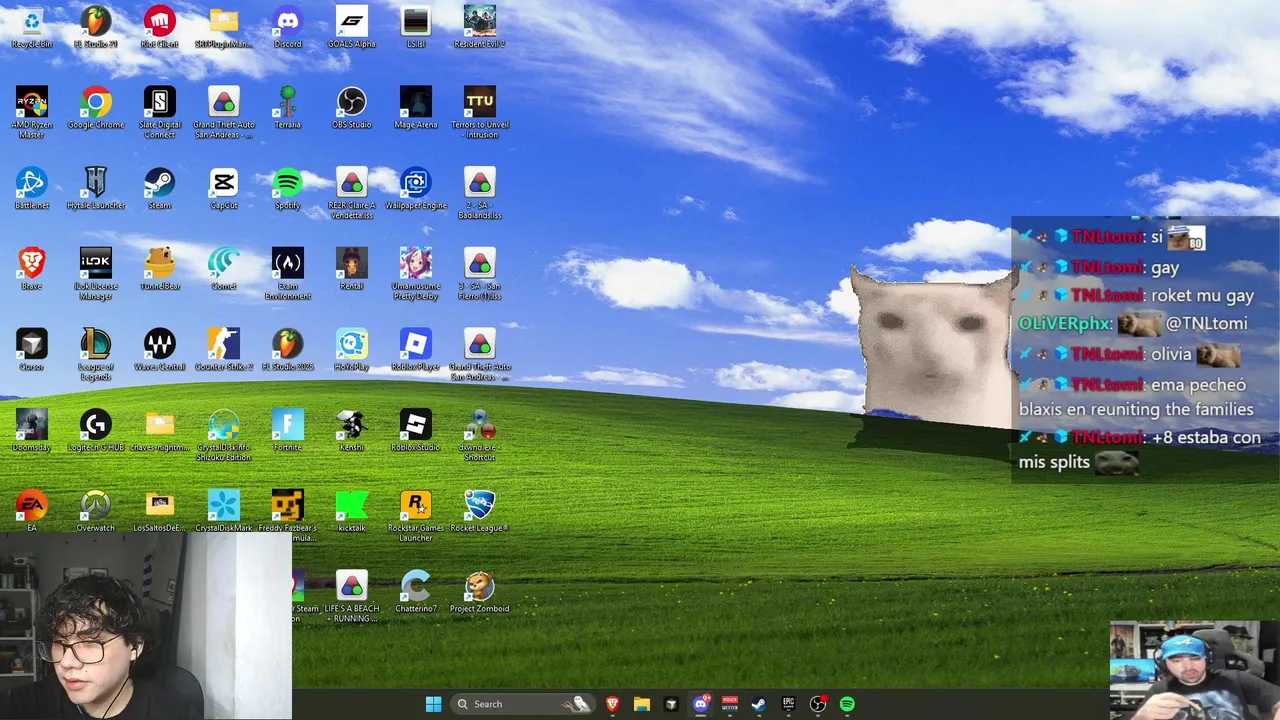The height and width of the screenshot is (720, 1280).
Task: Open the Riot Client shortcut
Action: click(x=160, y=27)
